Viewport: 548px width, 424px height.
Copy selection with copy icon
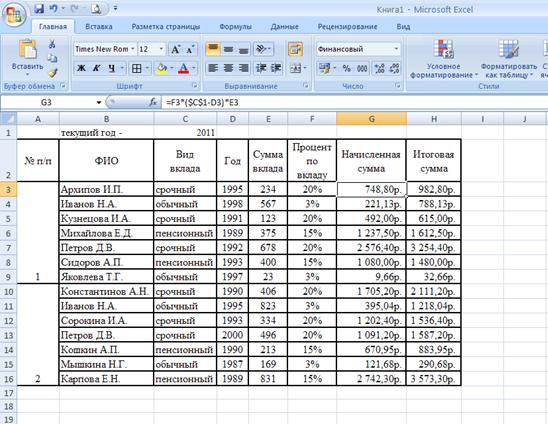click(x=52, y=58)
